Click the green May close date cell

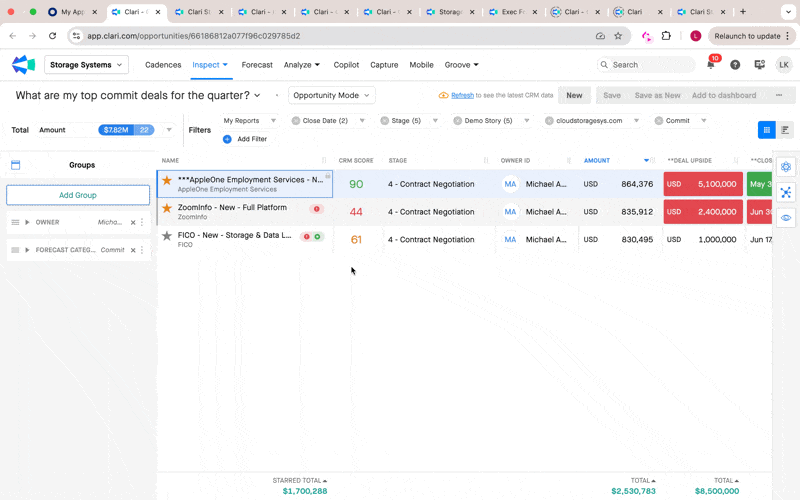click(x=759, y=184)
